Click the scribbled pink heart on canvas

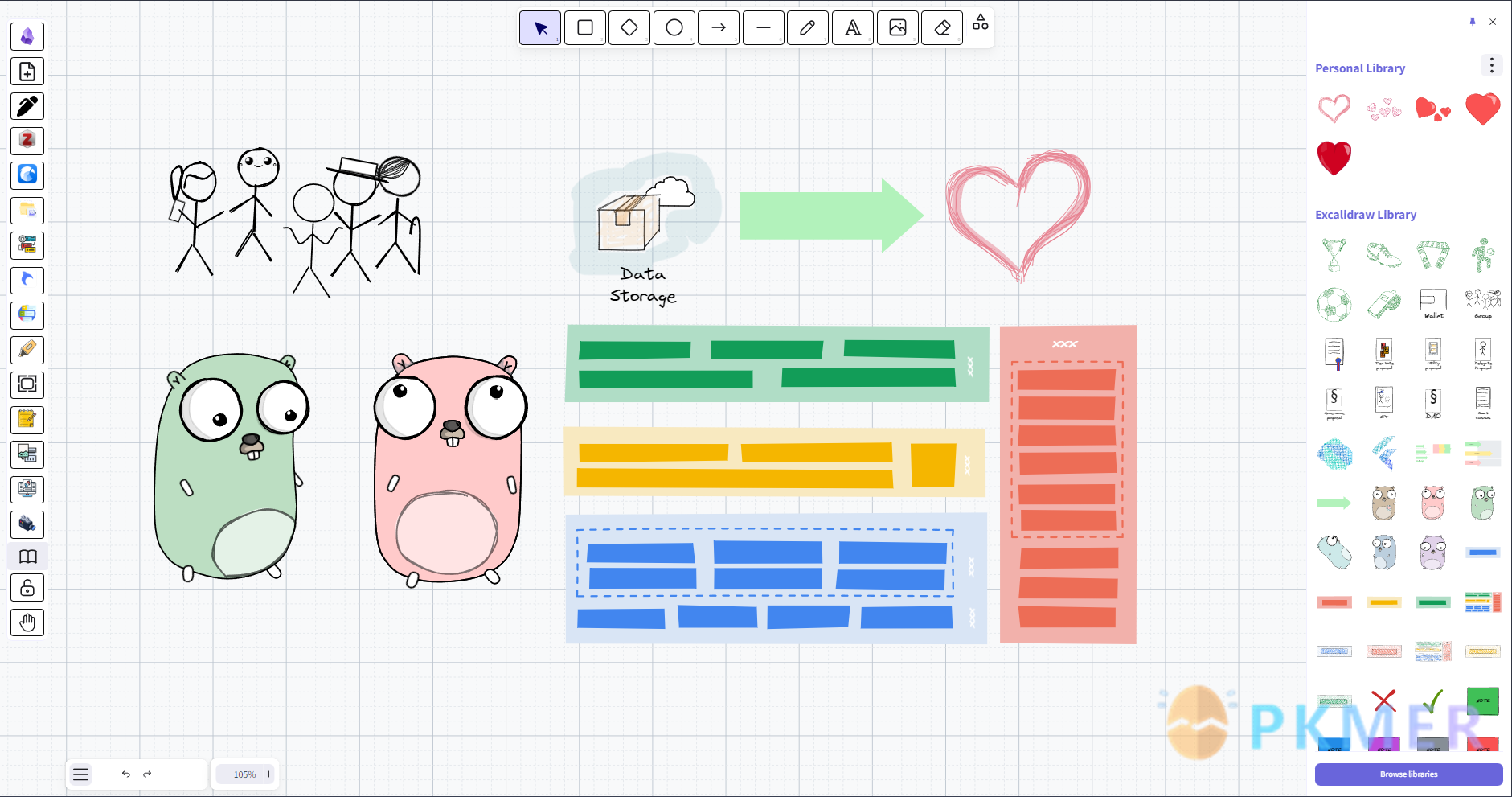pyautogui.click(x=1018, y=216)
